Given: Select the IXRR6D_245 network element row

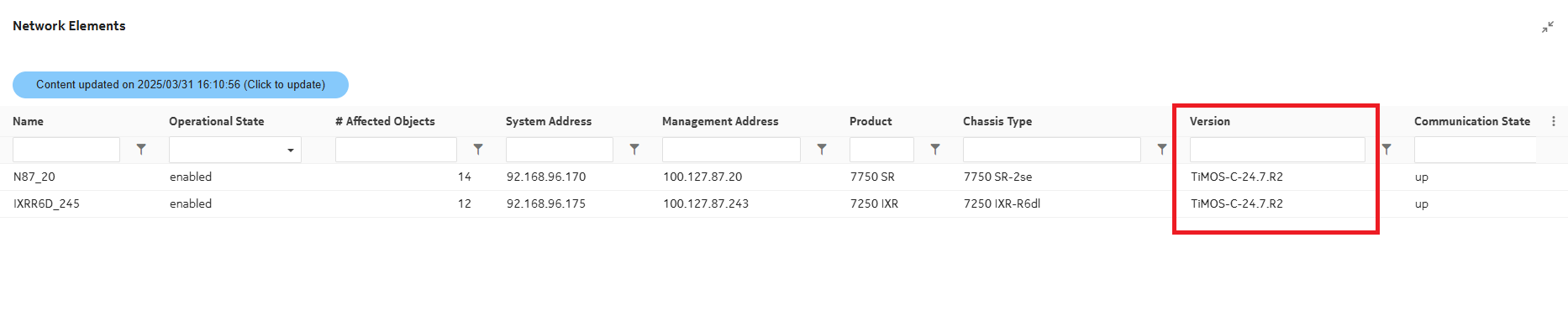Looking at the screenshot, I should pyautogui.click(x=783, y=203).
